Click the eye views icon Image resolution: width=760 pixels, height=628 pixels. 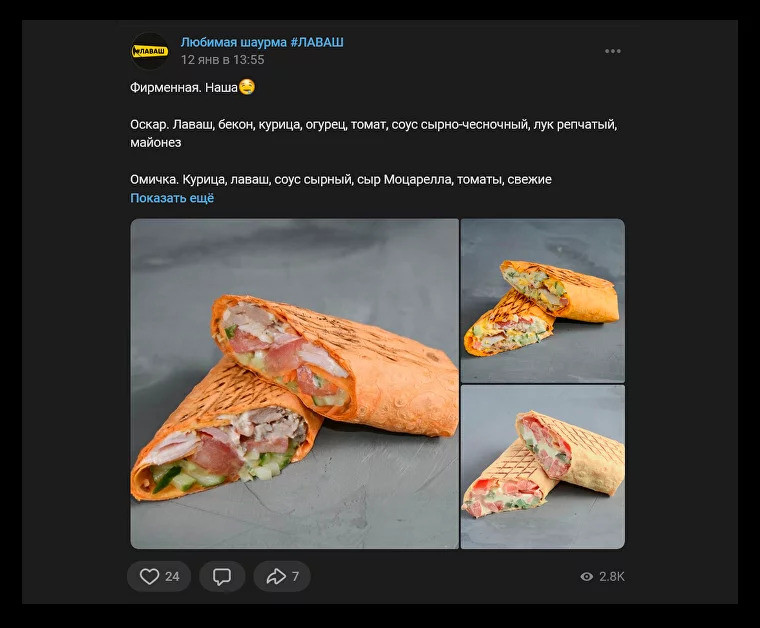pyautogui.click(x=586, y=577)
